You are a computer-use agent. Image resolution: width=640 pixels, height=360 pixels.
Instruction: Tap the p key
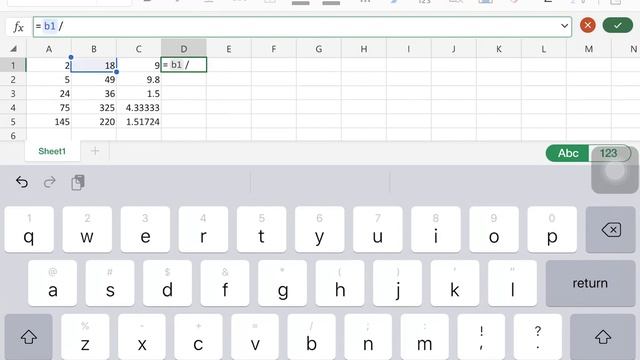click(x=552, y=229)
